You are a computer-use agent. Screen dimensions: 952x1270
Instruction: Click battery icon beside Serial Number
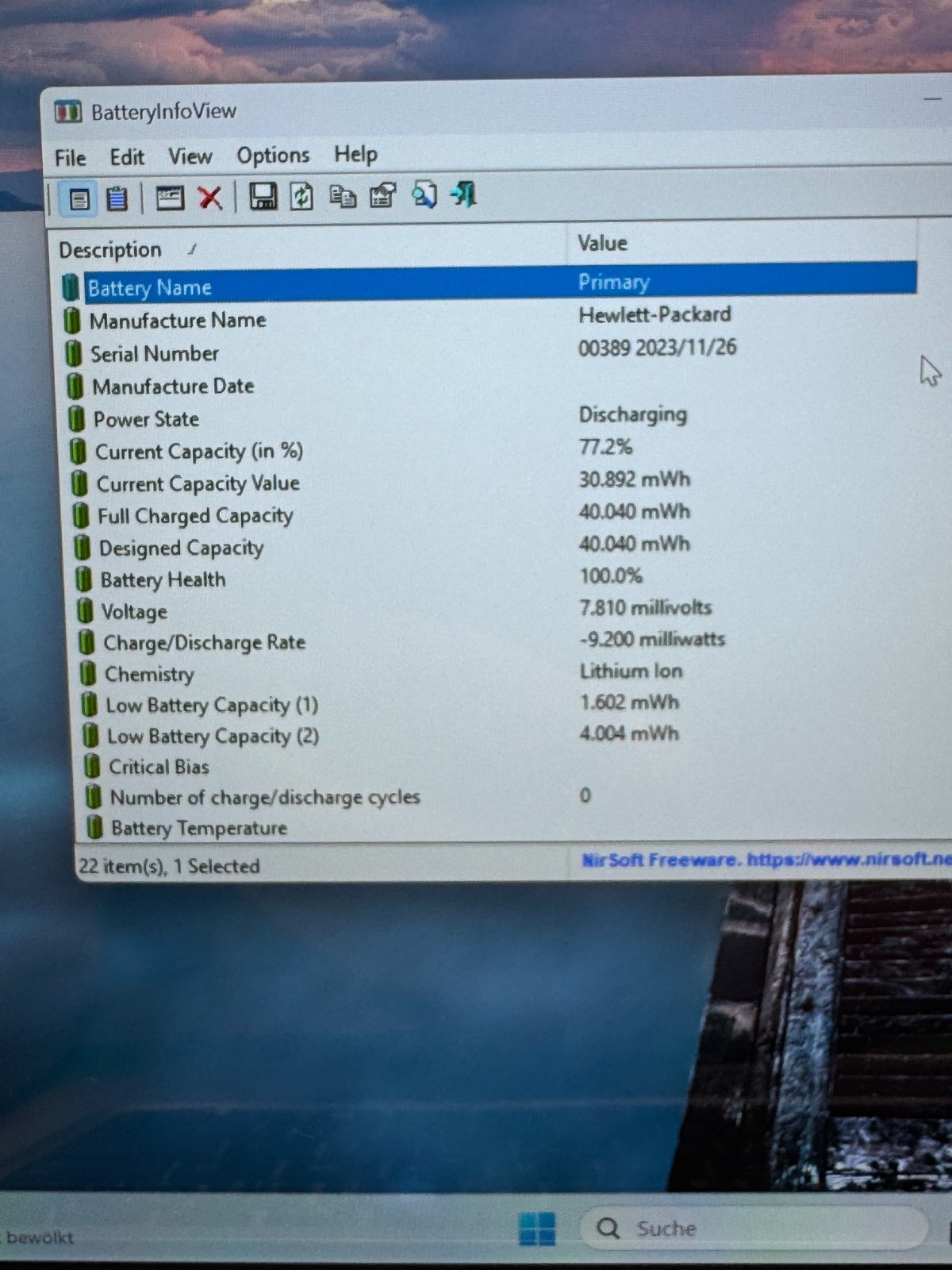click(74, 354)
